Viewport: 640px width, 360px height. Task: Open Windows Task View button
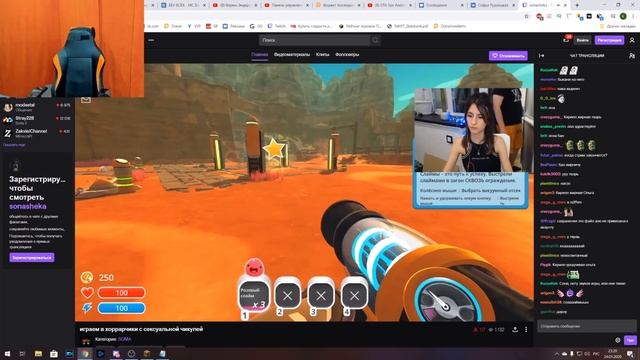pos(22,353)
